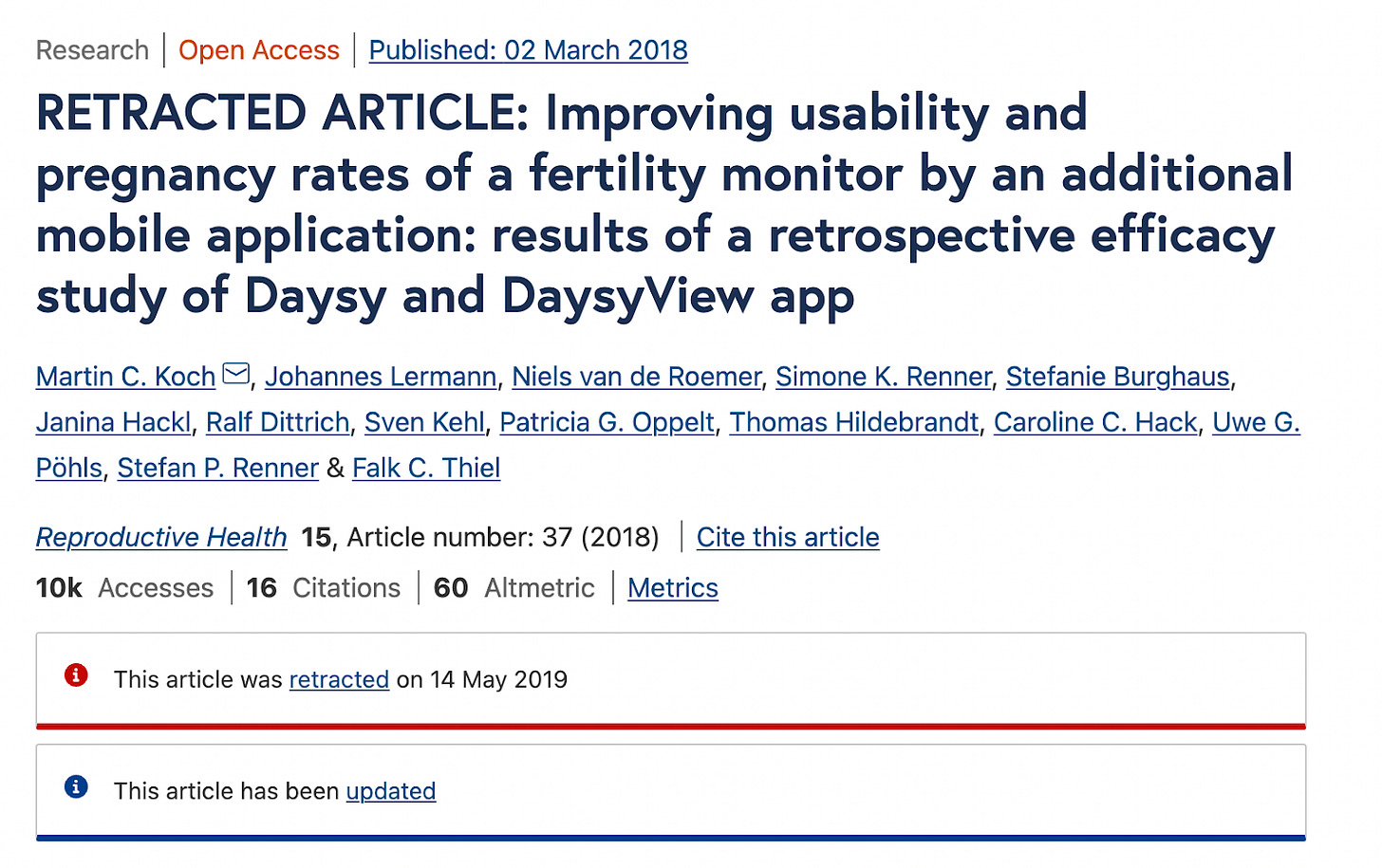Click the Open Access label

click(258, 50)
